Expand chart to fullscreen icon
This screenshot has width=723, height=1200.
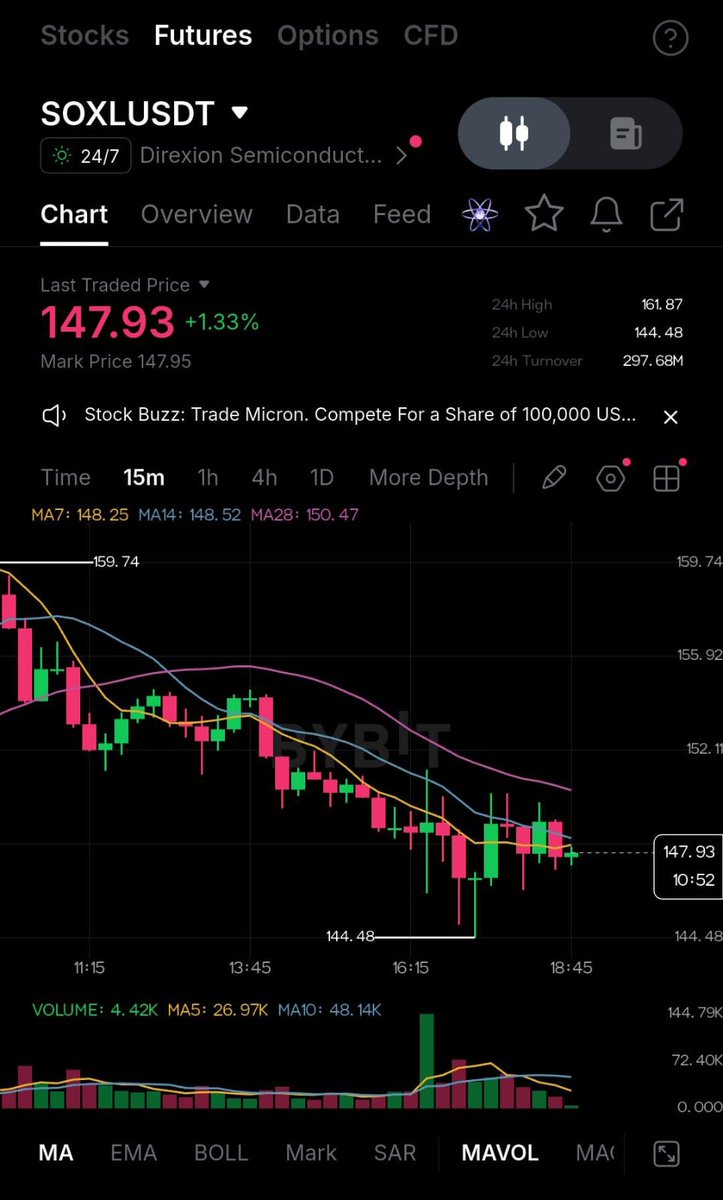pos(666,1154)
